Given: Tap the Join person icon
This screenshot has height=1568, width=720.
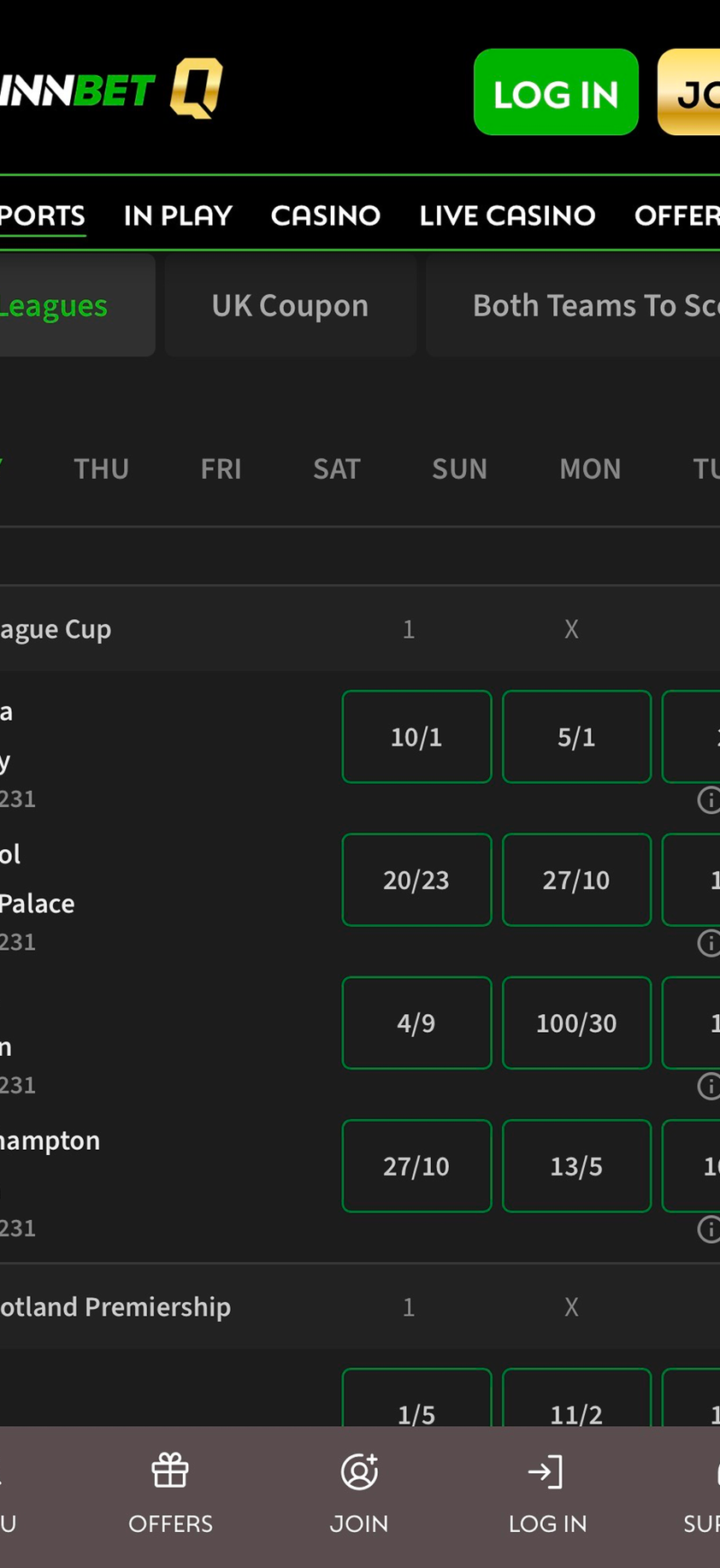Looking at the screenshot, I should [359, 1471].
